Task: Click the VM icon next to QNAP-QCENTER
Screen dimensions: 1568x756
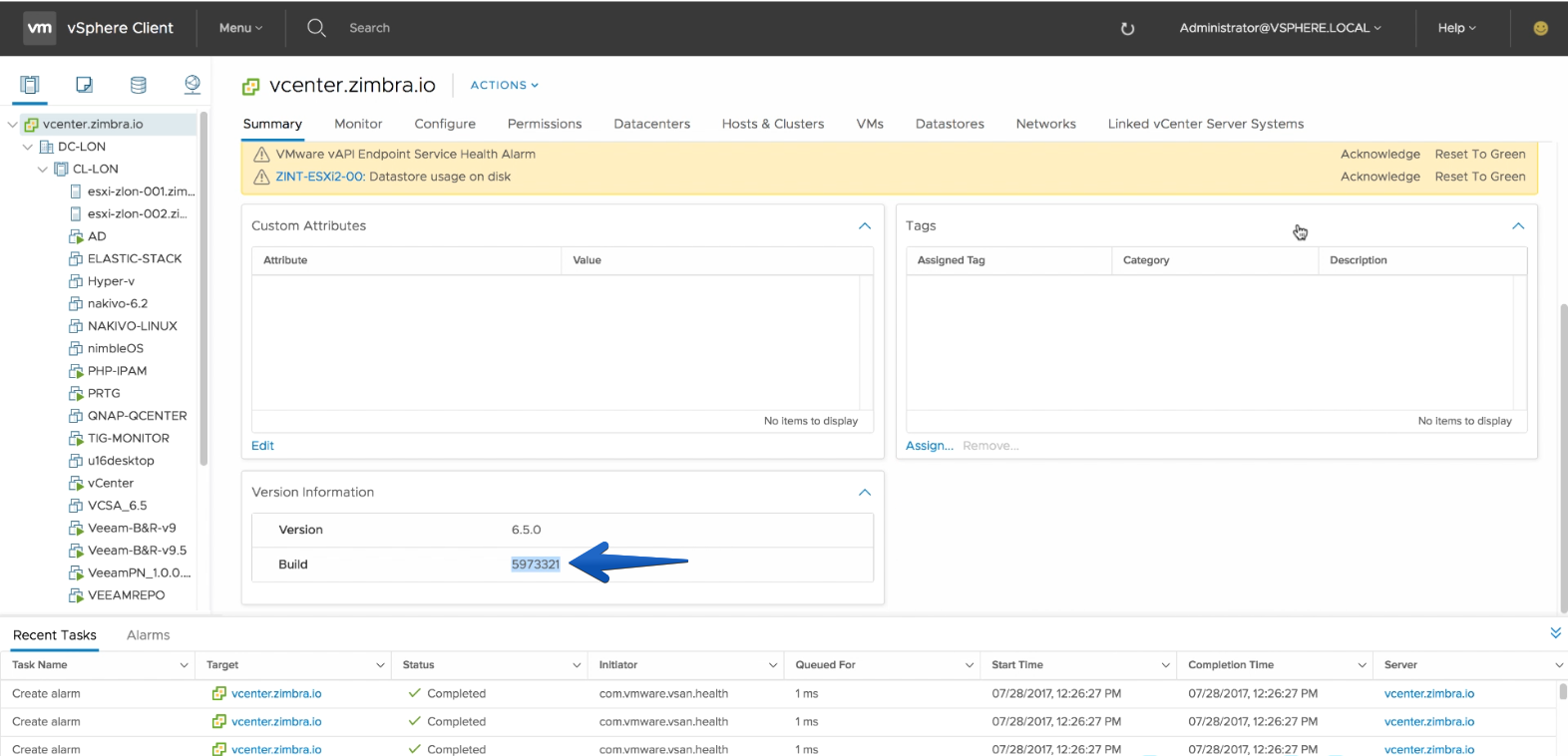Action: pyautogui.click(x=76, y=416)
